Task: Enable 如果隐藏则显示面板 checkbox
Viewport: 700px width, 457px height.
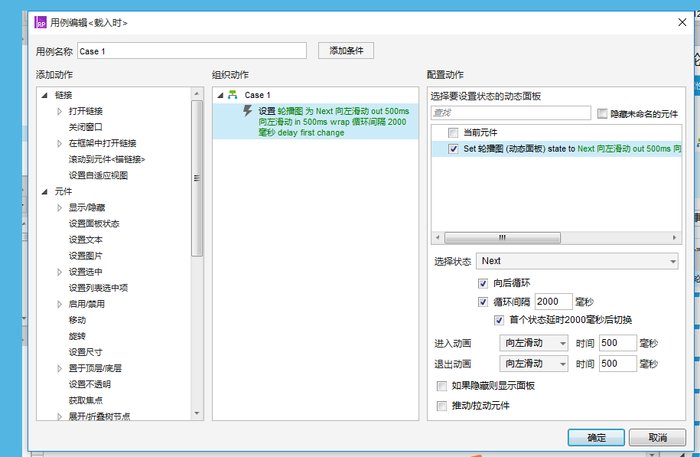Action: (442, 386)
